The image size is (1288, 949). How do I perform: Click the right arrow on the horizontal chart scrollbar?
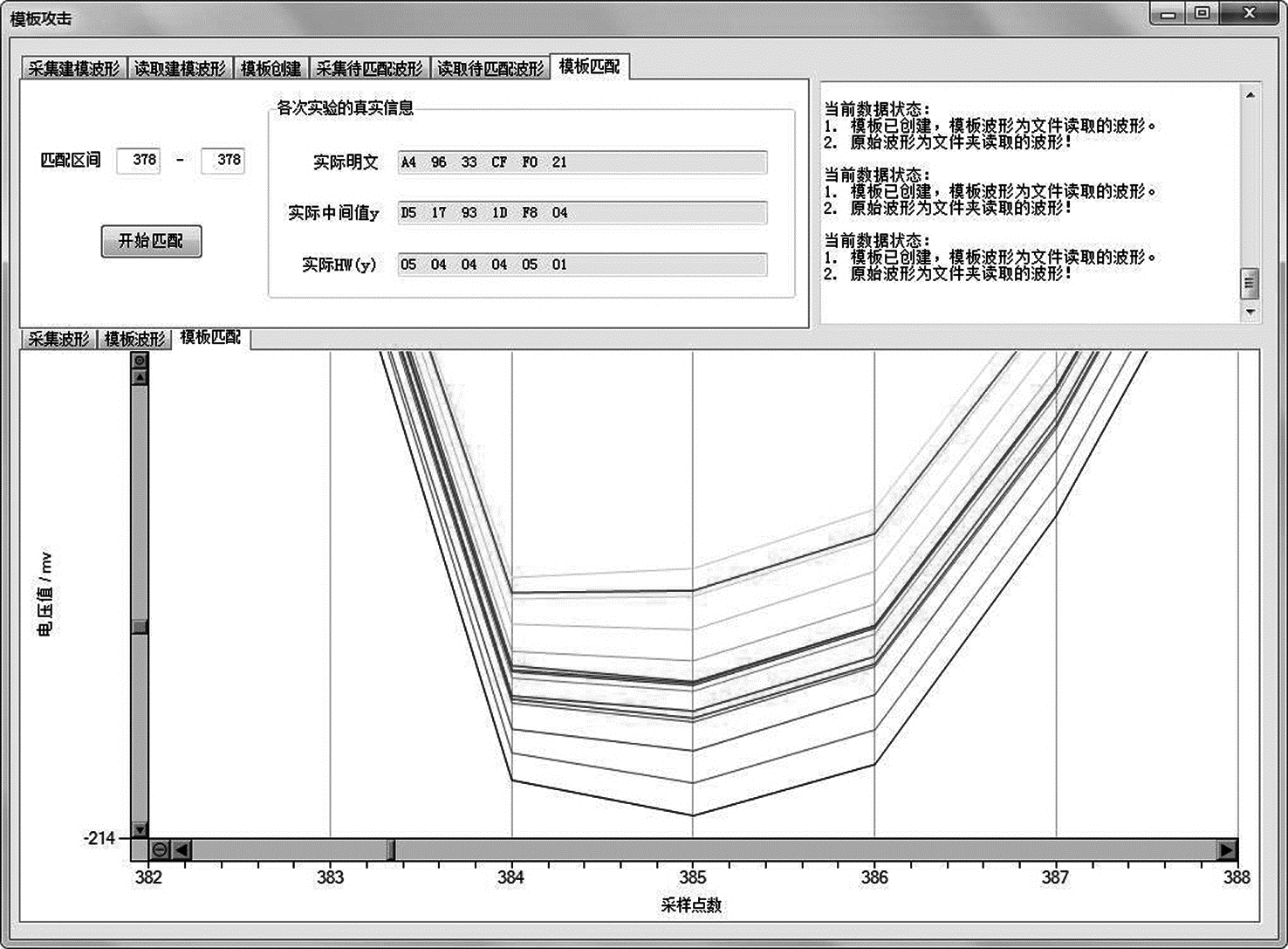pyautogui.click(x=1227, y=849)
